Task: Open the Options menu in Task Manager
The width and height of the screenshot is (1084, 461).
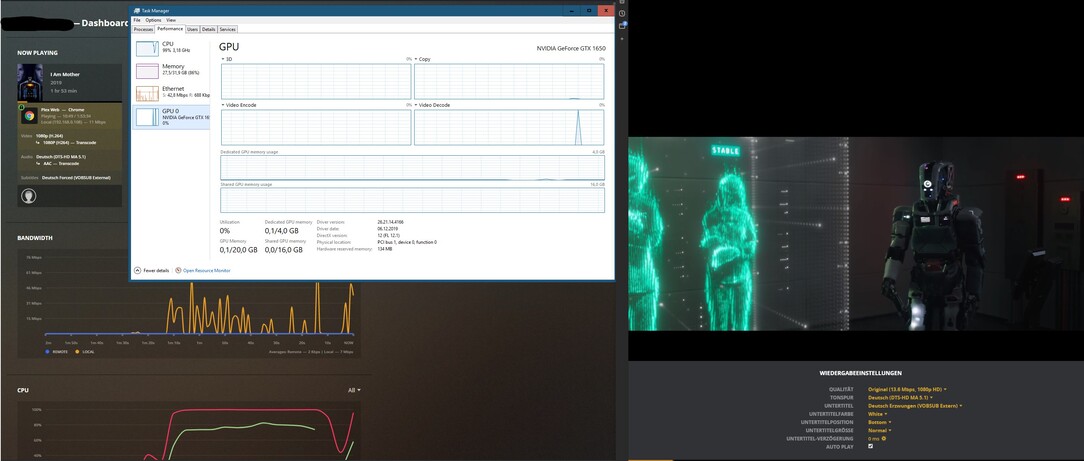Action: coord(153,21)
